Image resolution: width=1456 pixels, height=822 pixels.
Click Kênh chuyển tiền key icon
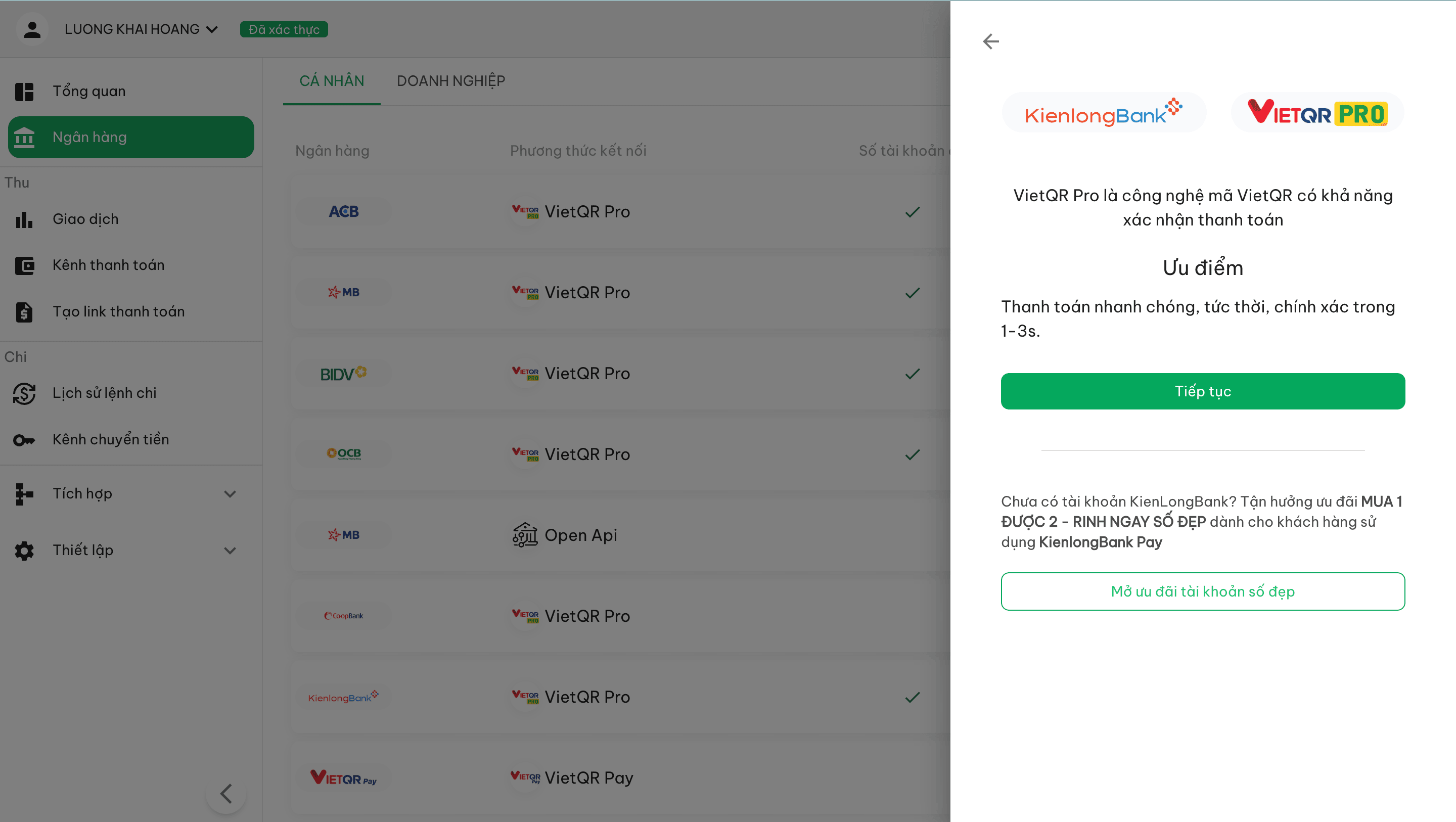24,439
